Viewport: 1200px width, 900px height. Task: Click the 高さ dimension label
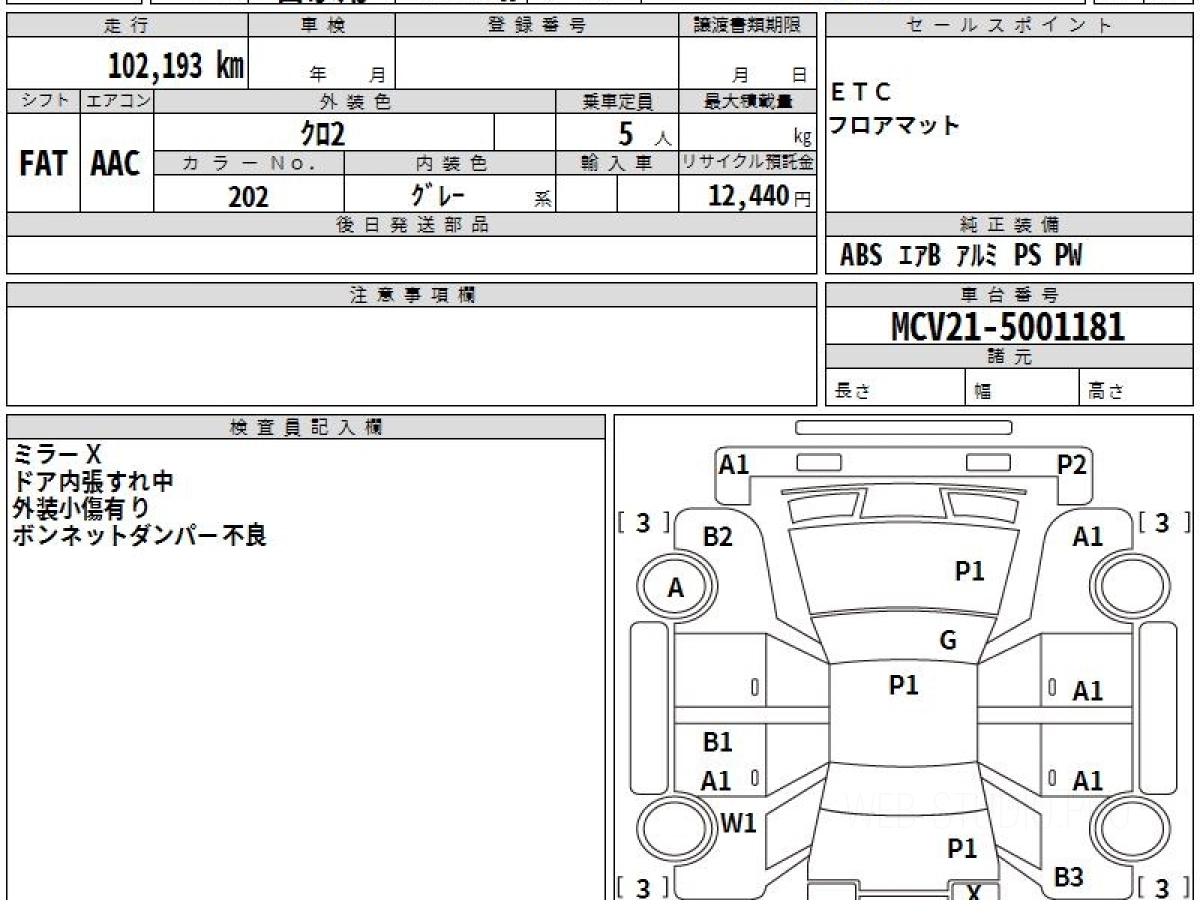click(x=1106, y=392)
